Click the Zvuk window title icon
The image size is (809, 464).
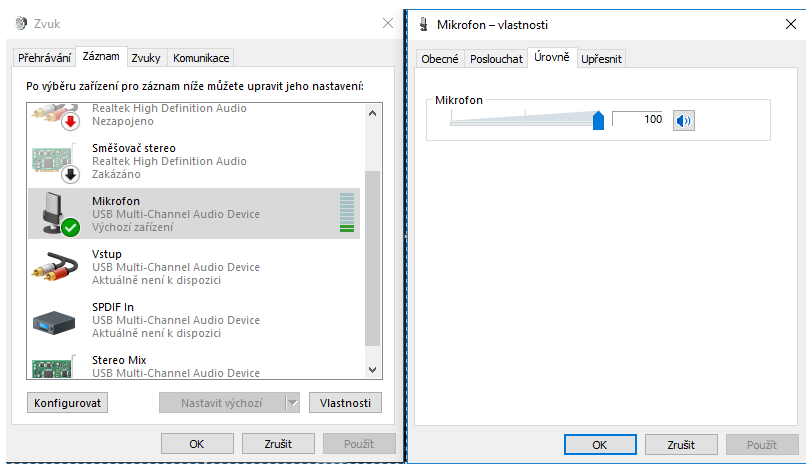(x=21, y=24)
